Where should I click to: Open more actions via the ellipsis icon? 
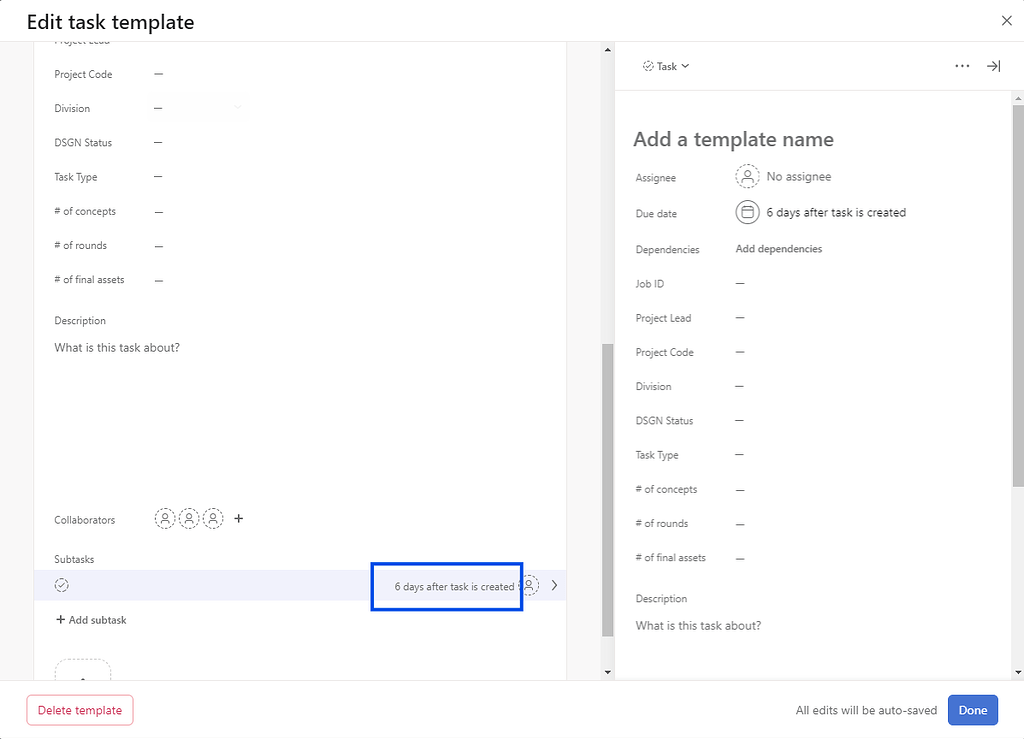[x=962, y=65]
